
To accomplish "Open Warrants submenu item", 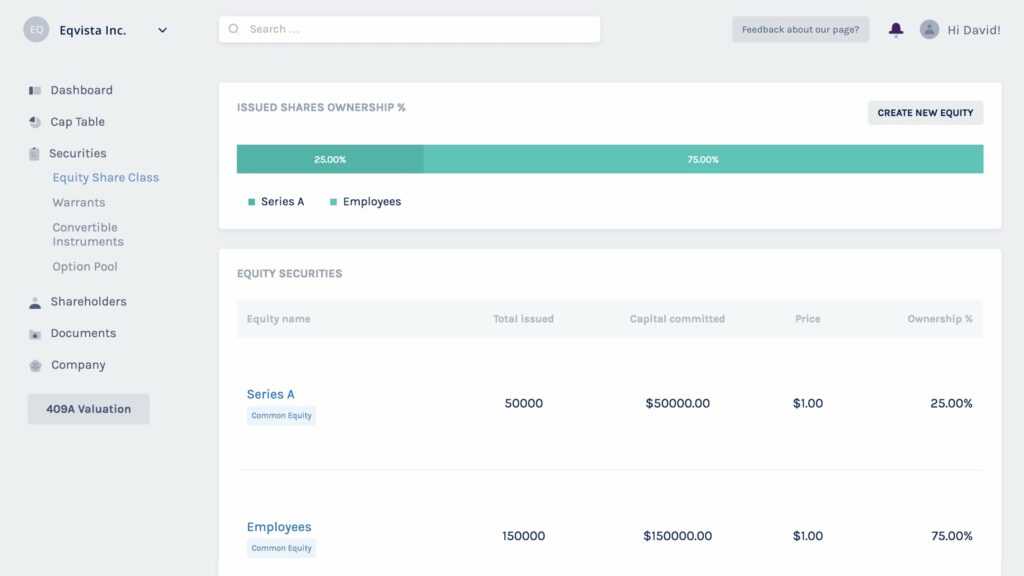I will [78, 202].
